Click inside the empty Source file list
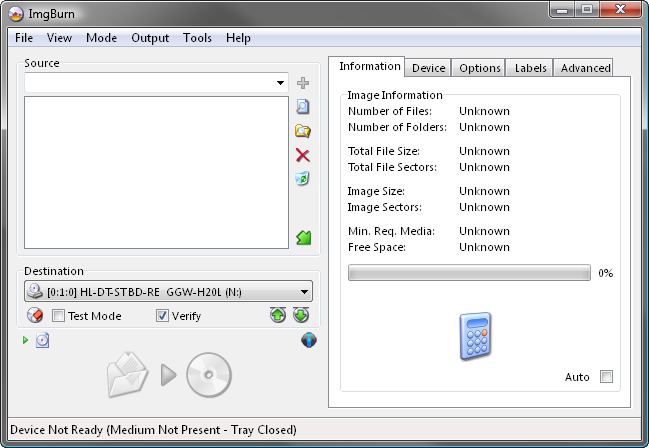 156,173
